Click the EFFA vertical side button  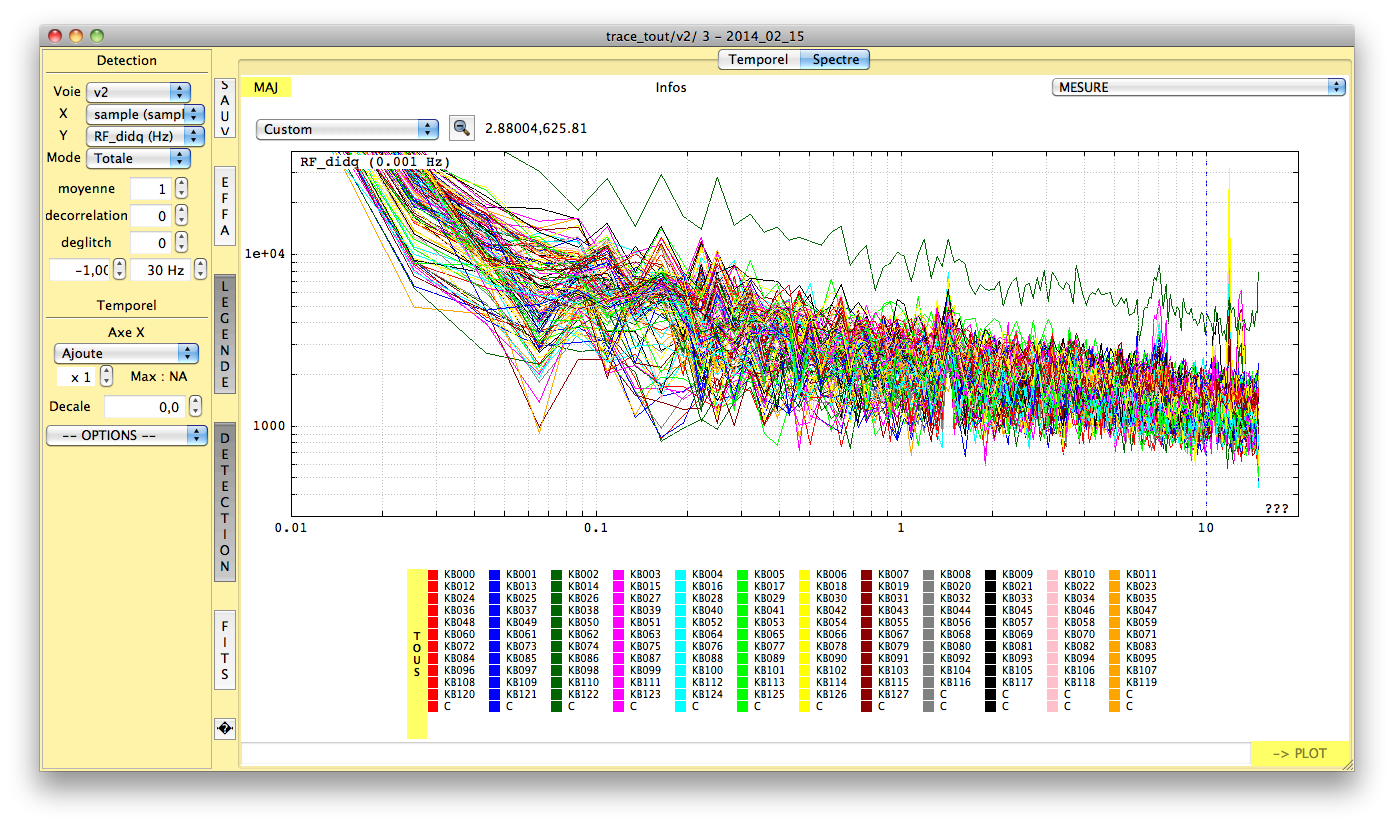point(225,206)
